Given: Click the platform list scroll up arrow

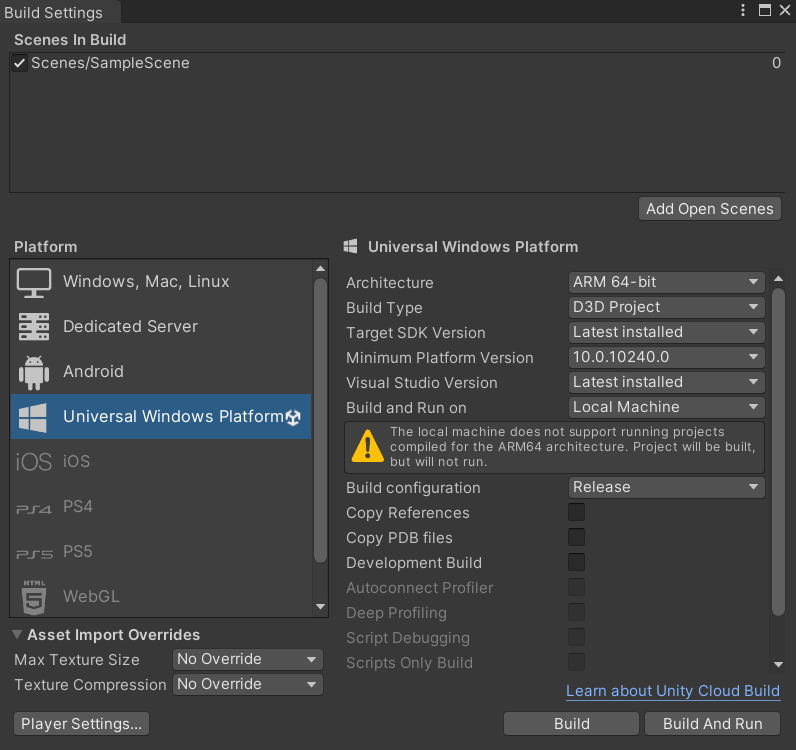Looking at the screenshot, I should 320,269.
